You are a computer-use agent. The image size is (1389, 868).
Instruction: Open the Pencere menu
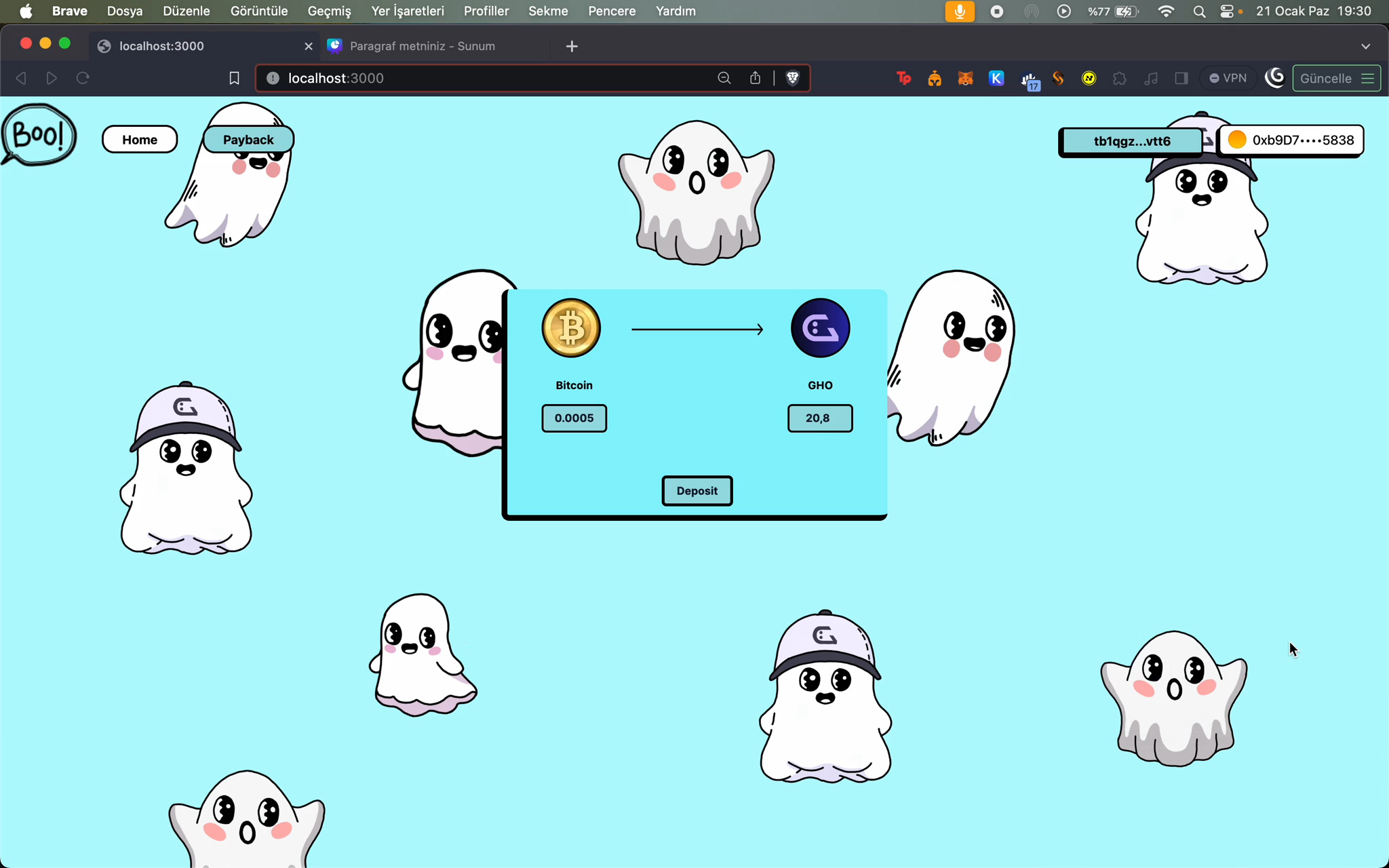[x=612, y=12]
